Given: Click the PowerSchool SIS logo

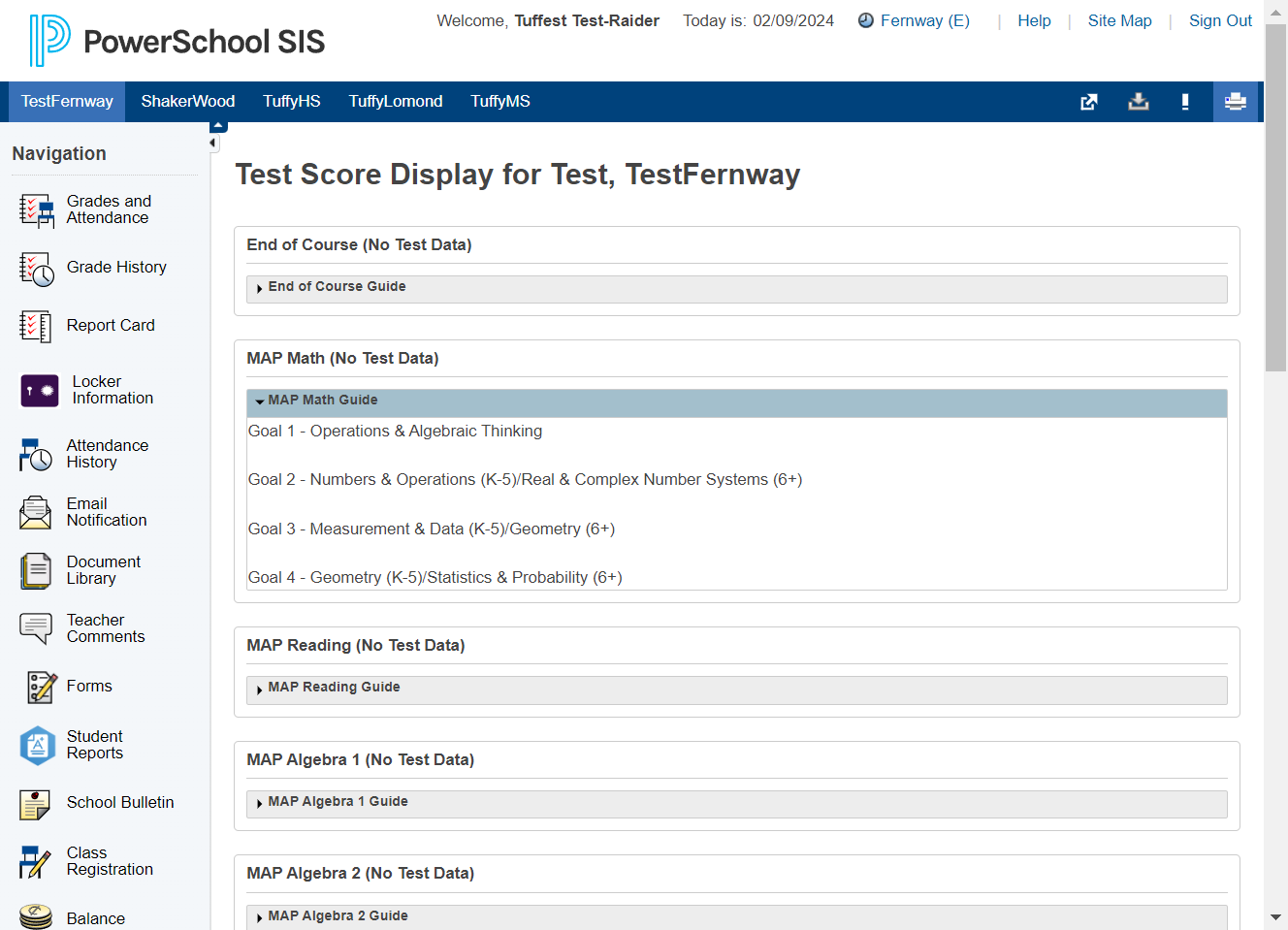Looking at the screenshot, I should pos(177,41).
